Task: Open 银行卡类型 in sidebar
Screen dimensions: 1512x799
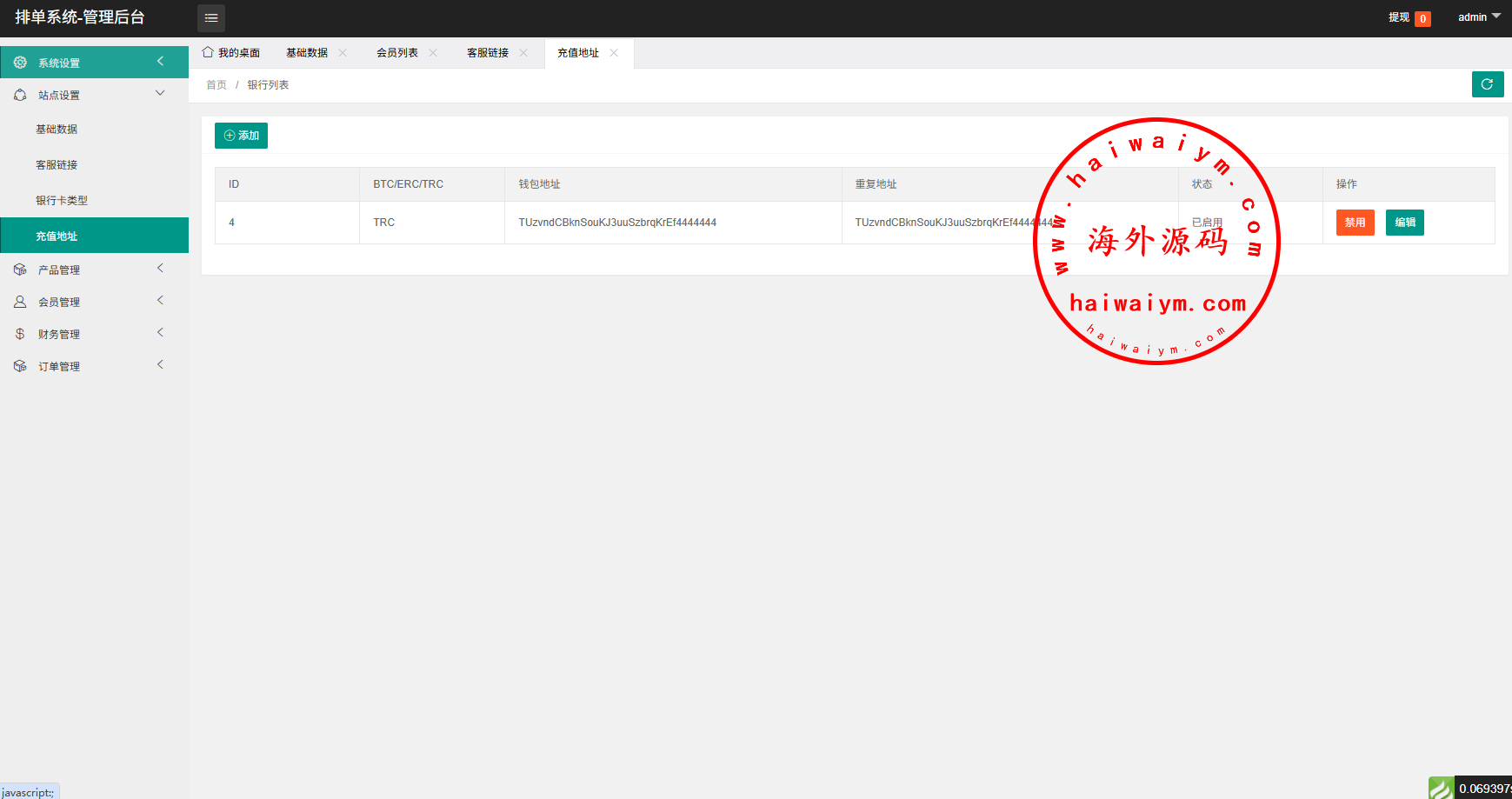Action: pos(62,200)
